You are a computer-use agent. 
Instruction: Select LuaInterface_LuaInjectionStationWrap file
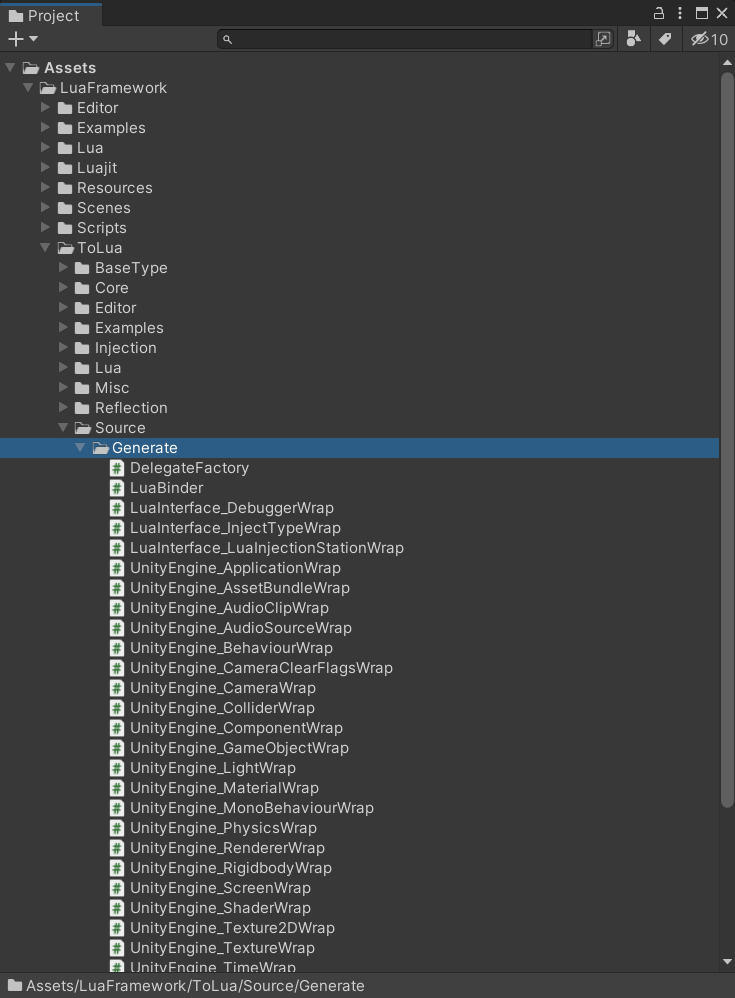click(x=267, y=548)
